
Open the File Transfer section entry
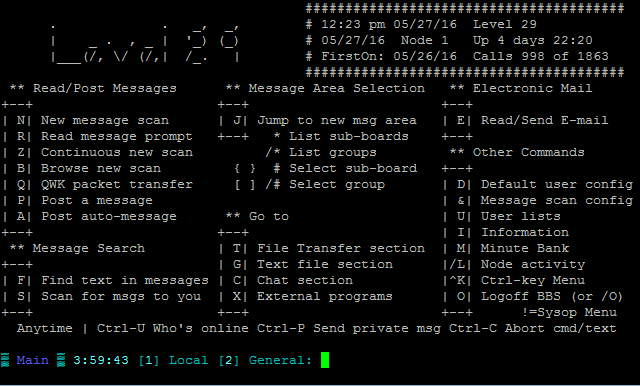tap(341, 248)
